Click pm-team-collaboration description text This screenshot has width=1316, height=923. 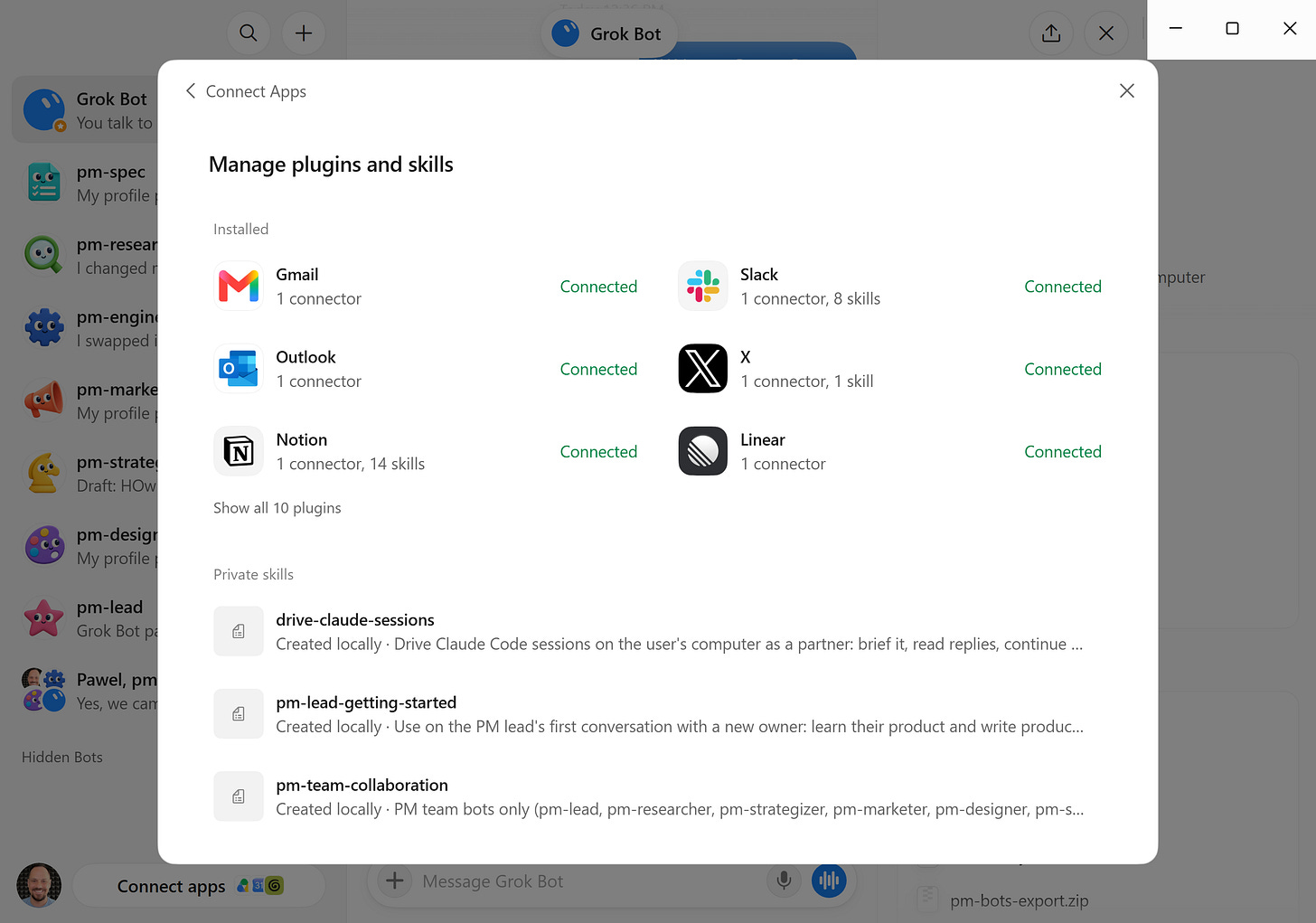click(680, 809)
